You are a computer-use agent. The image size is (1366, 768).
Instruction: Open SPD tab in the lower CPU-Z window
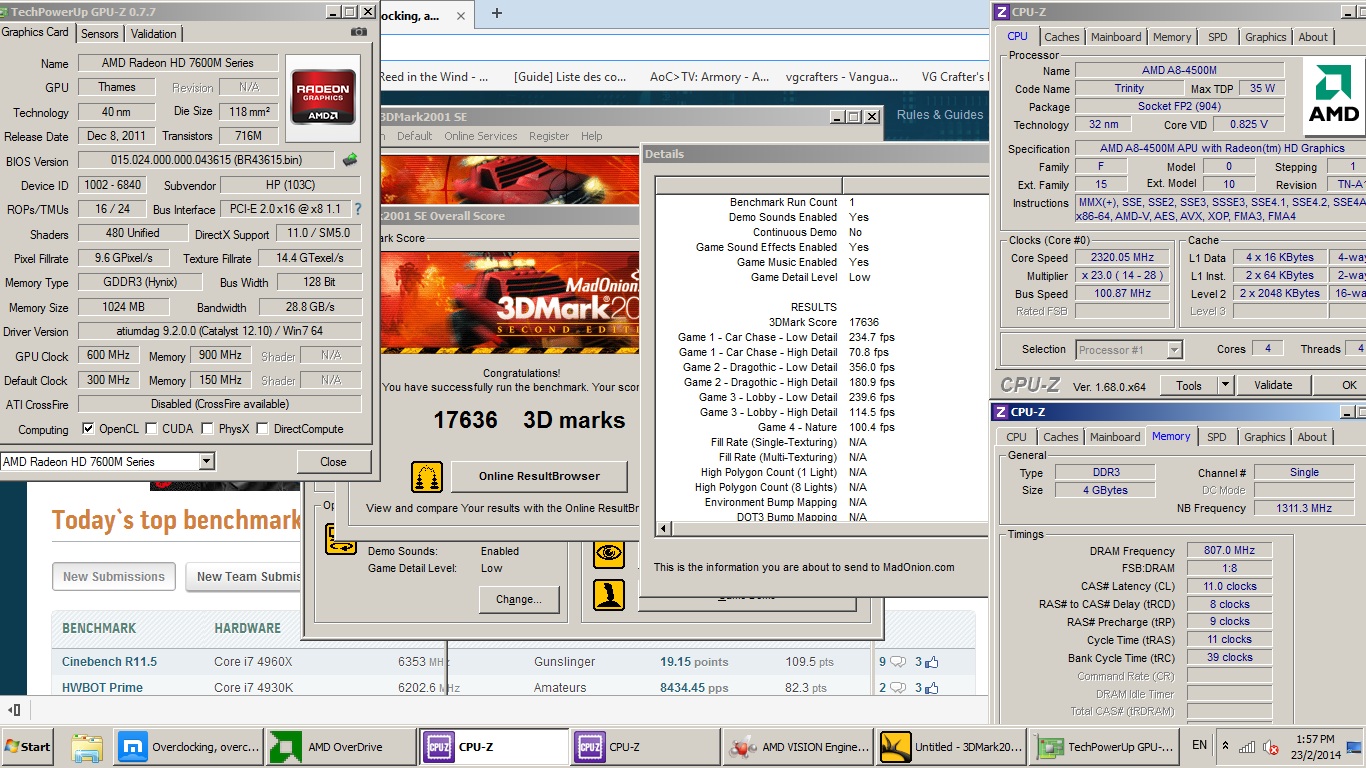tap(1216, 437)
